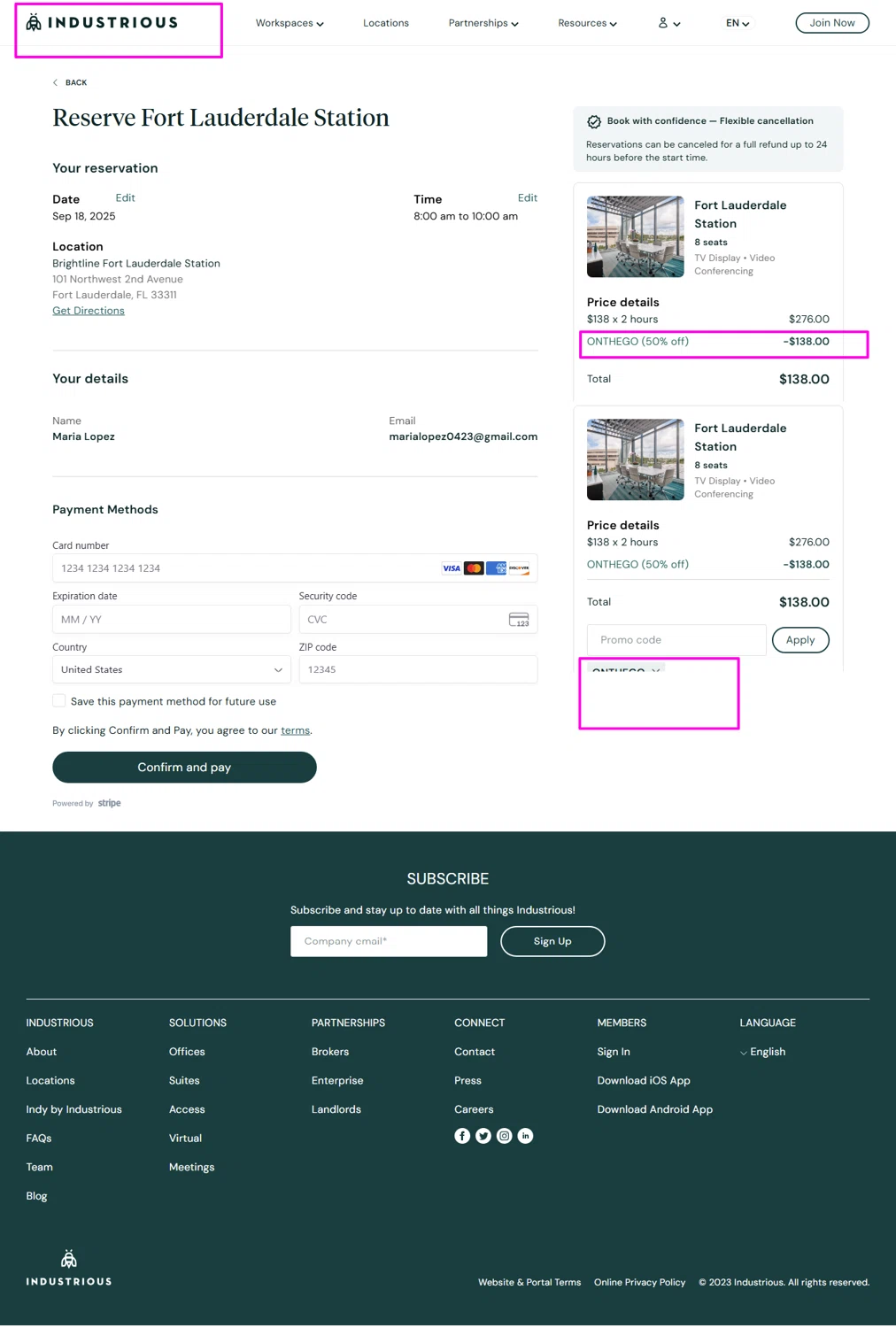The width and height of the screenshot is (896, 1328).
Task: Open the Country dropdown showing United States
Action: 172,670
